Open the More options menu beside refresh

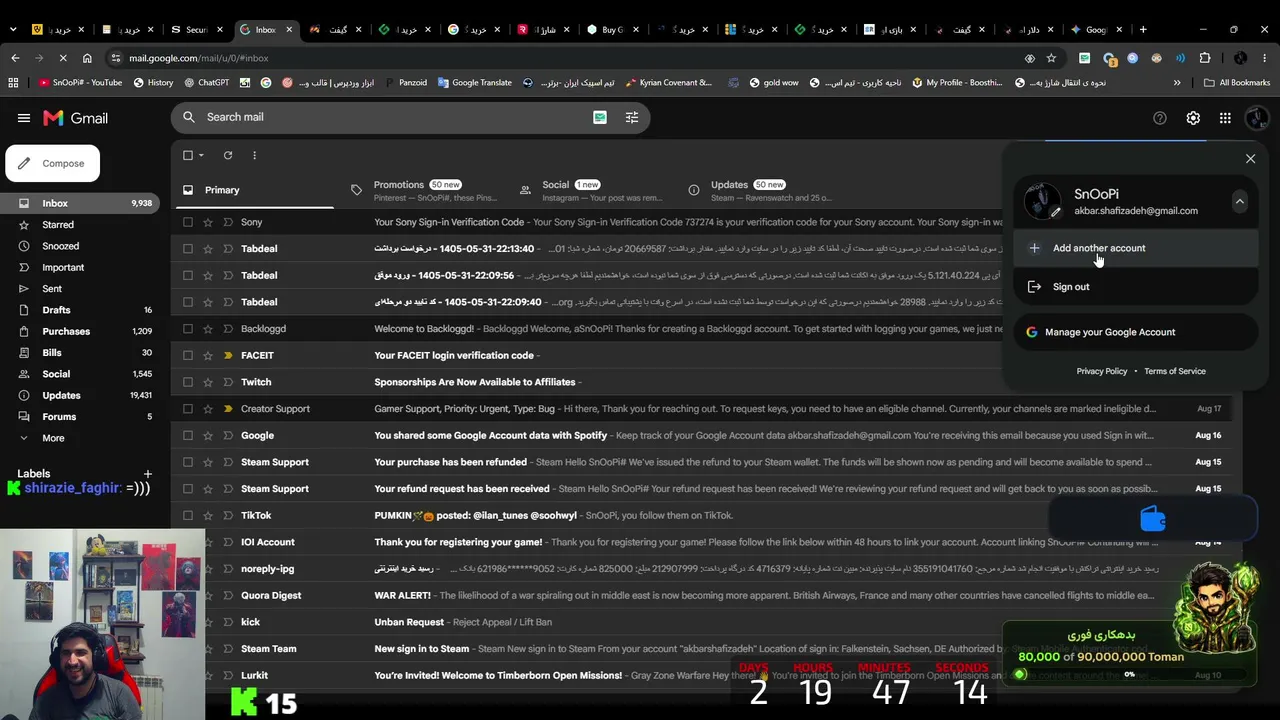[254, 155]
